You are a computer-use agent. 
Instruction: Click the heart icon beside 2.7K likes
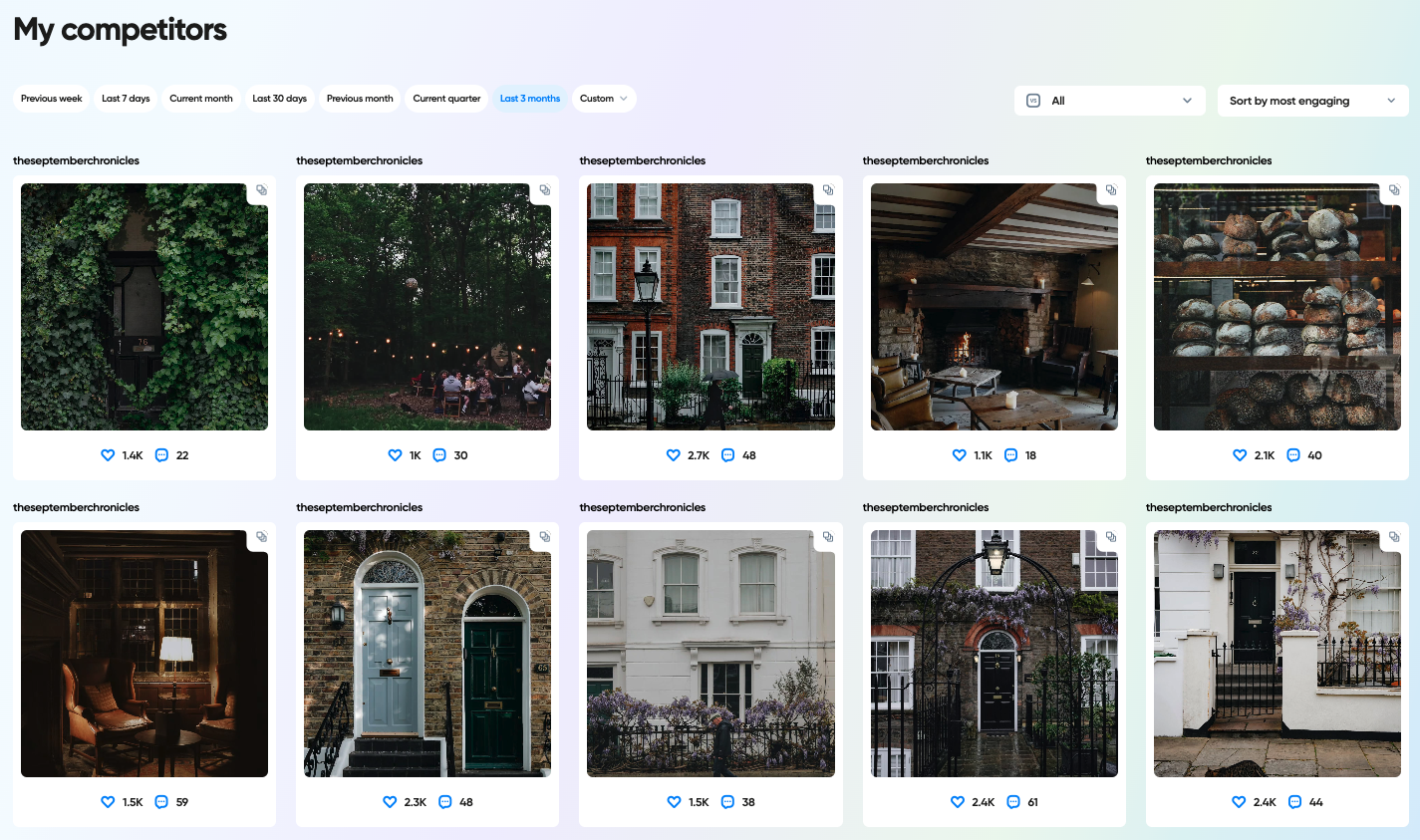[x=673, y=455]
